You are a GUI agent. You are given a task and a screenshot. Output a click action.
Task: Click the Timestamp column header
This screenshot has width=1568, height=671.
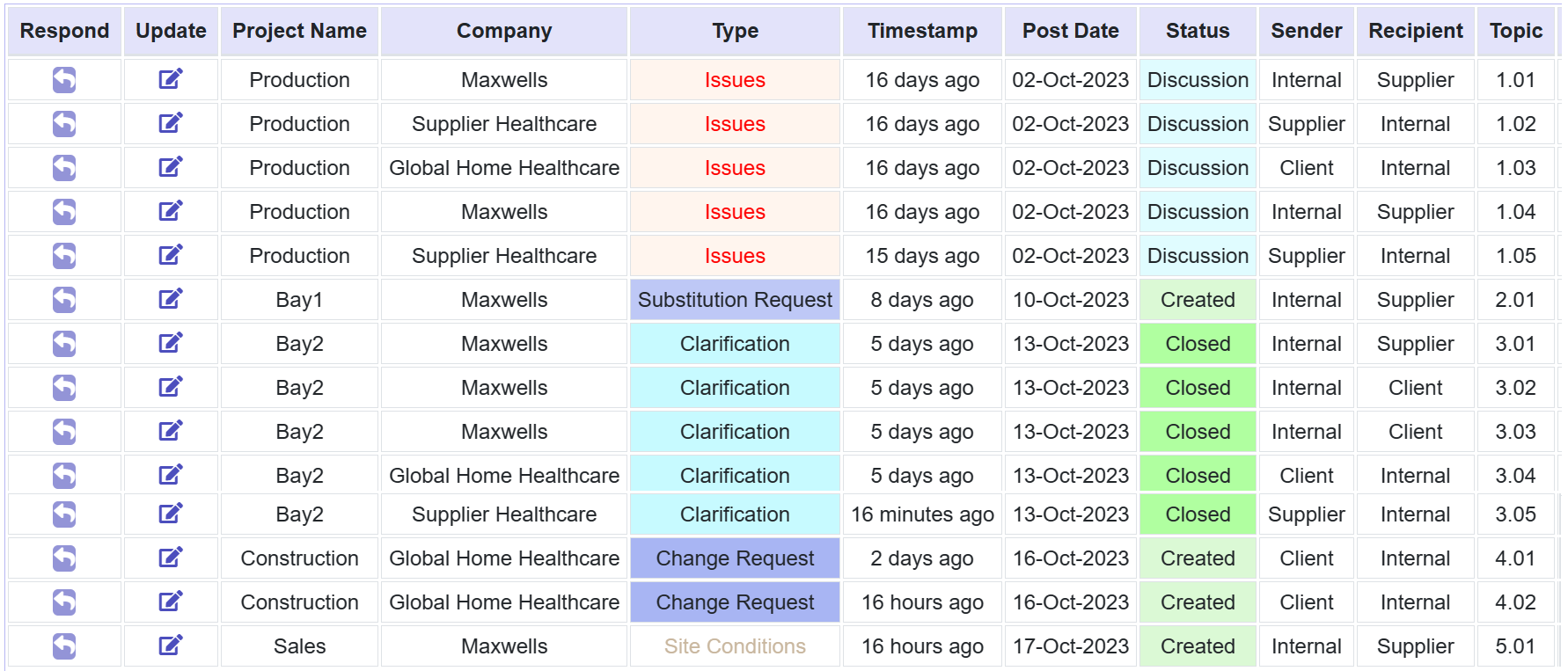coord(922,31)
